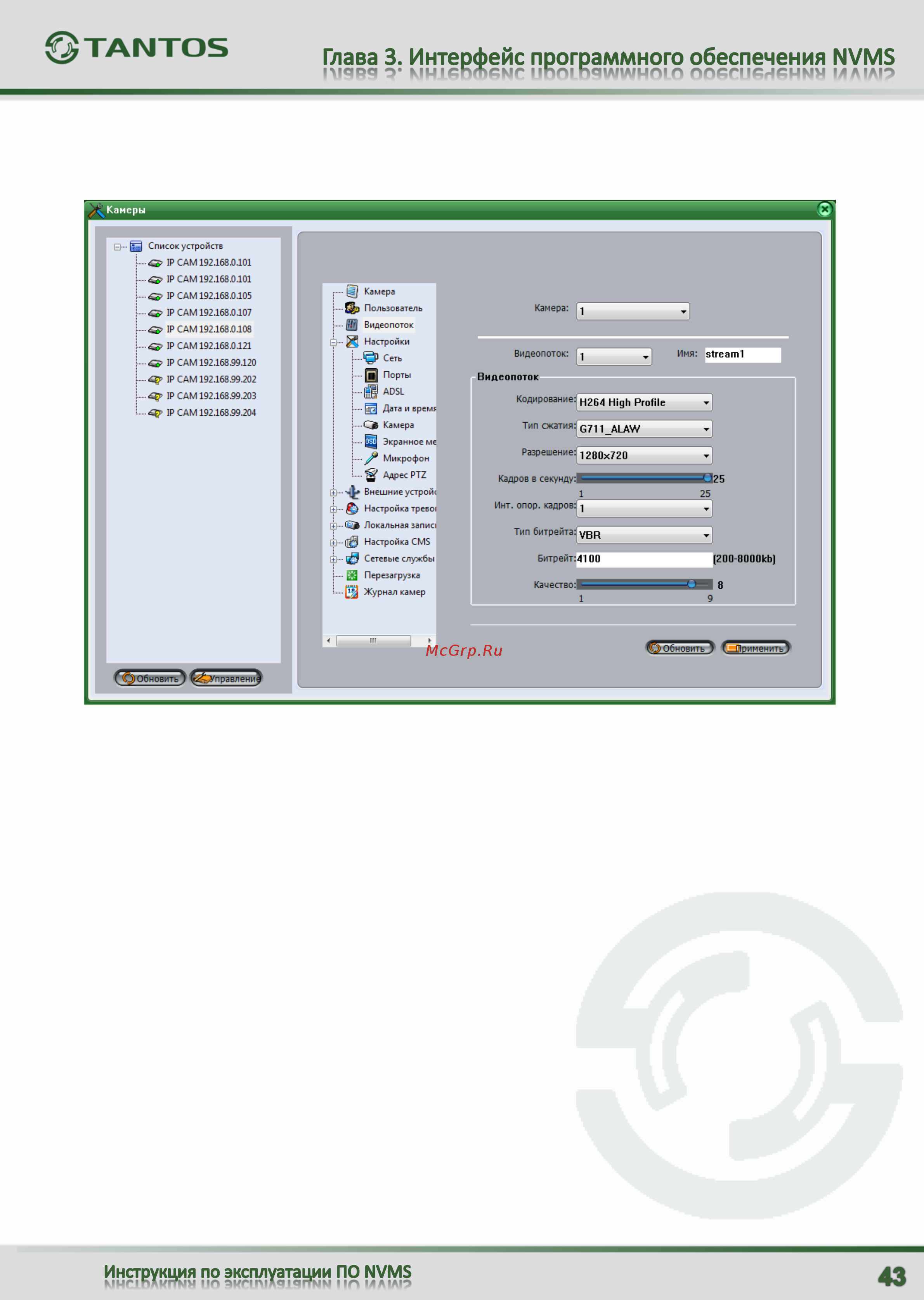Open the Видеопоток settings entry
The image size is (924, 1300).
pyautogui.click(x=388, y=325)
